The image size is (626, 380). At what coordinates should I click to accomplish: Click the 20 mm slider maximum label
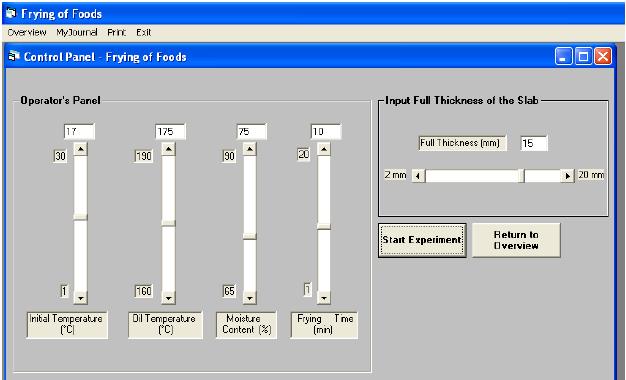point(591,175)
